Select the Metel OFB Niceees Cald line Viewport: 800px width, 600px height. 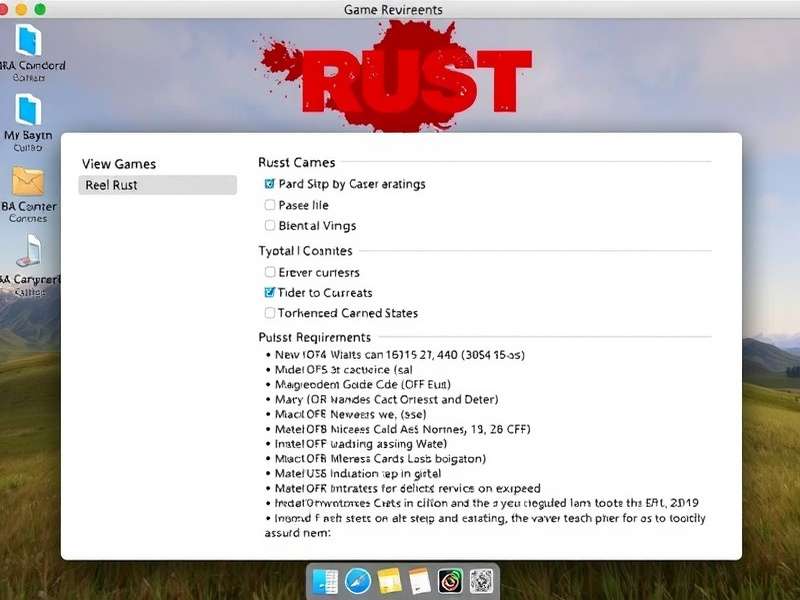pos(403,429)
